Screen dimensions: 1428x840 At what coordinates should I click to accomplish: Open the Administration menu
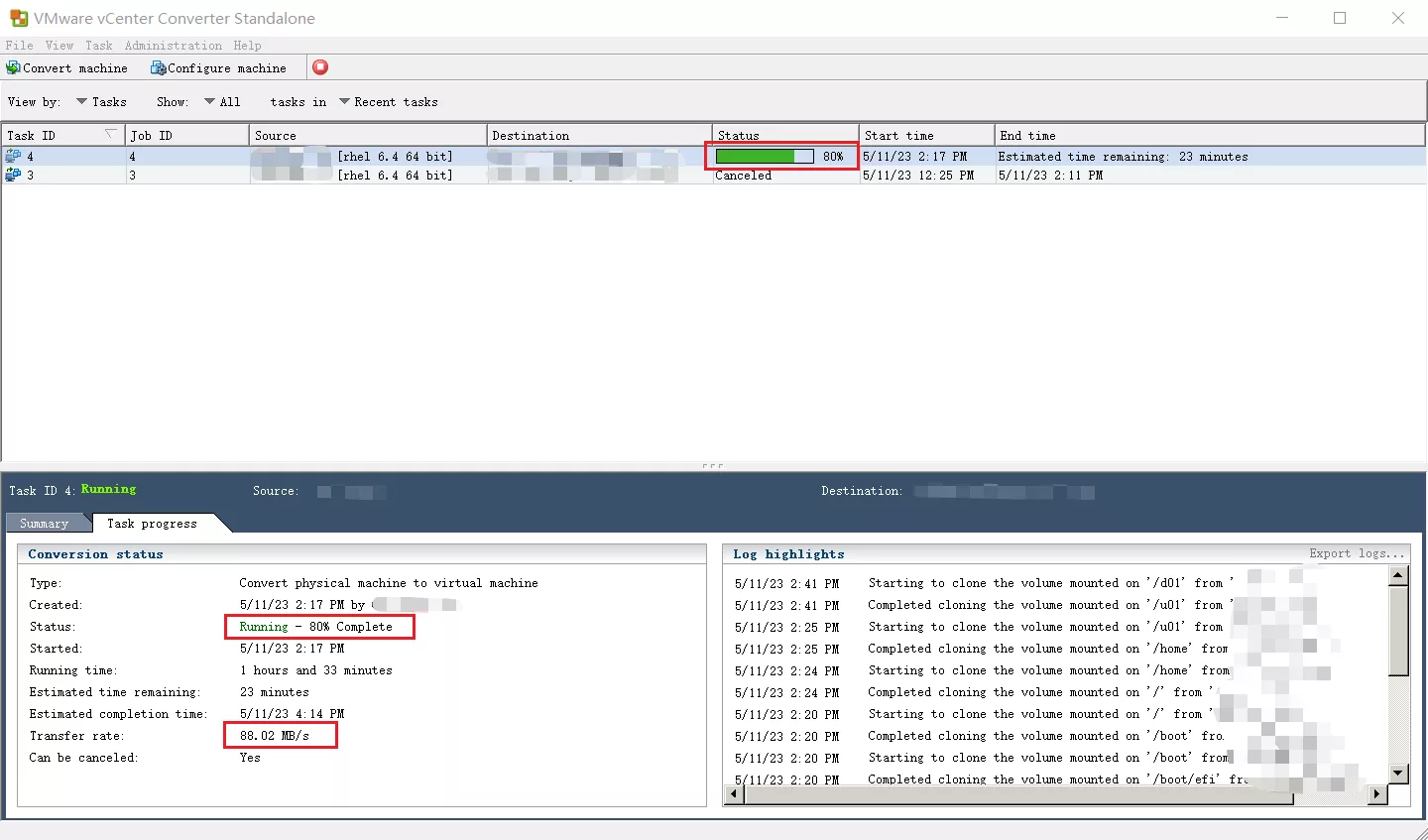tap(173, 46)
